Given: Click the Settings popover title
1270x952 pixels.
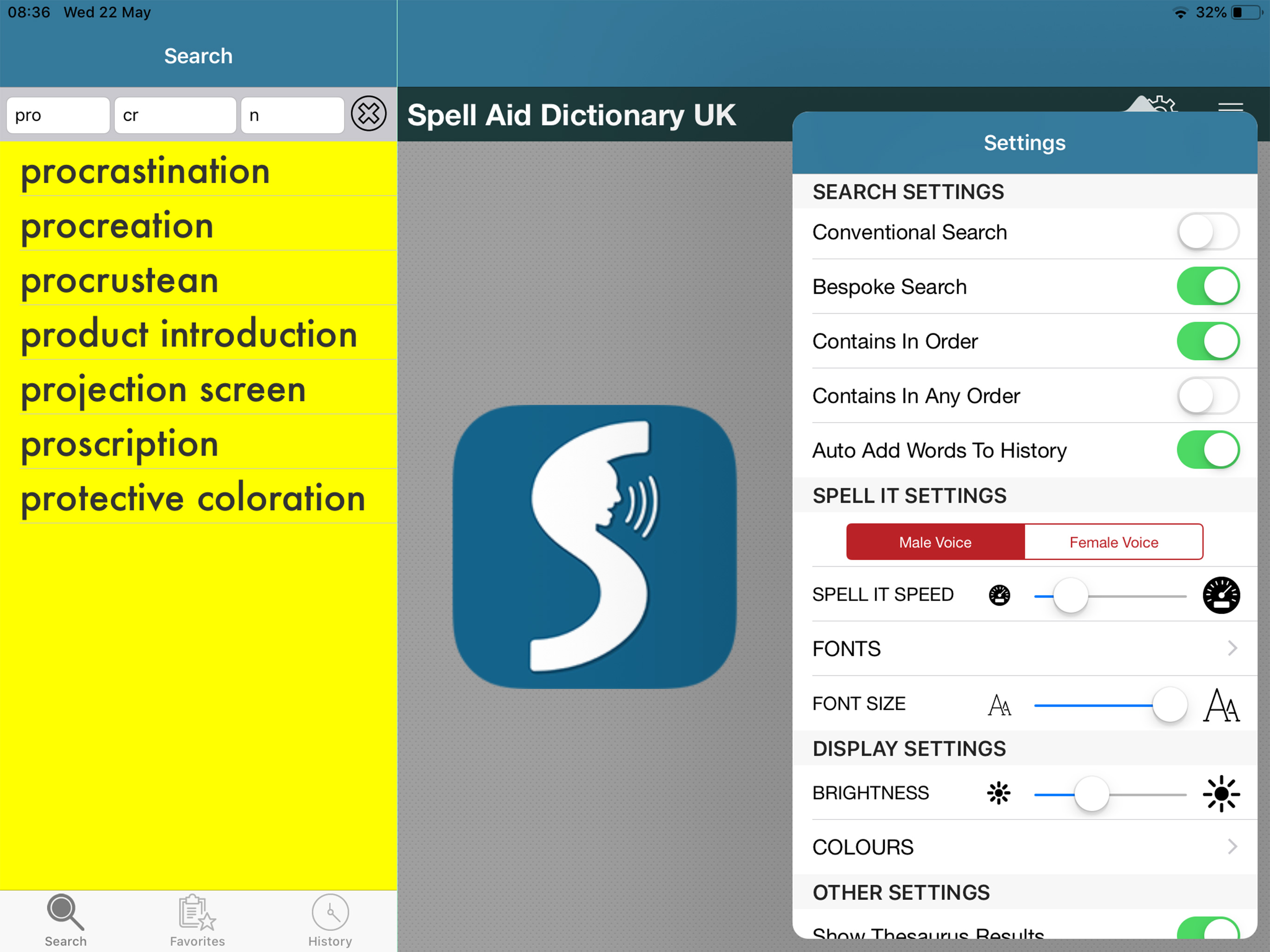Looking at the screenshot, I should click(x=1024, y=142).
